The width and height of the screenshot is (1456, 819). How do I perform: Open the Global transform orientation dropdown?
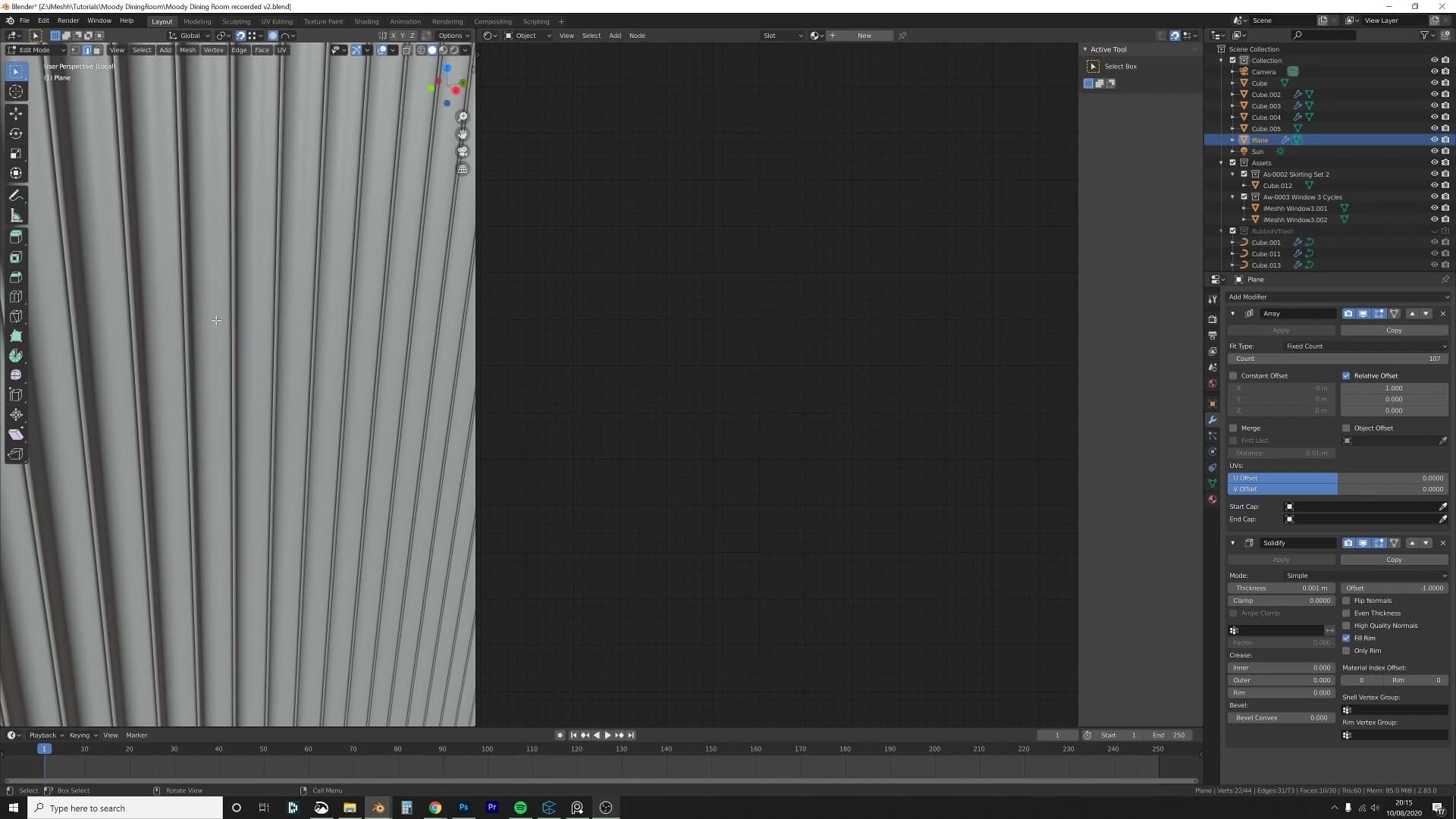click(x=190, y=36)
